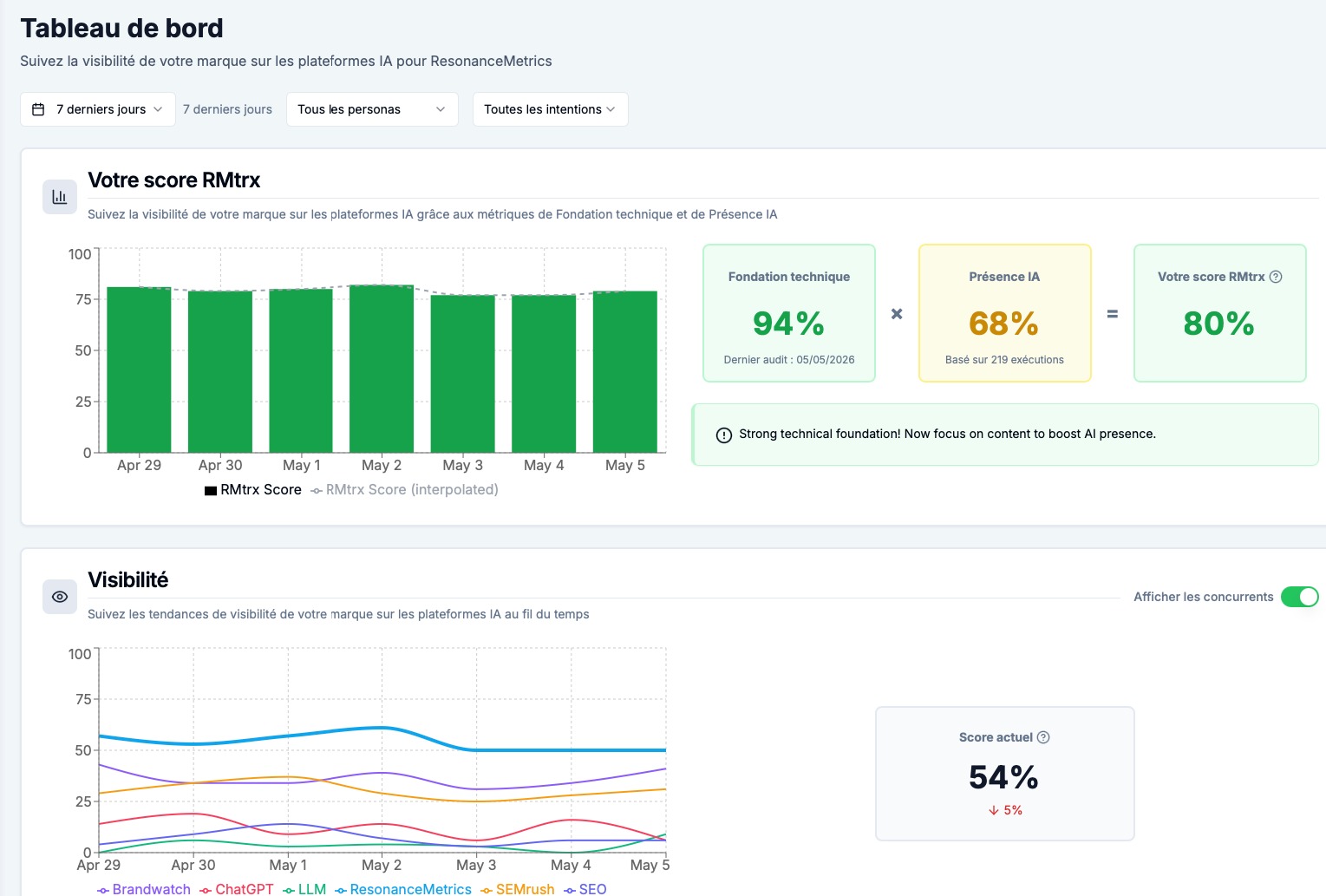Toggle the ChatGPT legend series

click(x=237, y=889)
